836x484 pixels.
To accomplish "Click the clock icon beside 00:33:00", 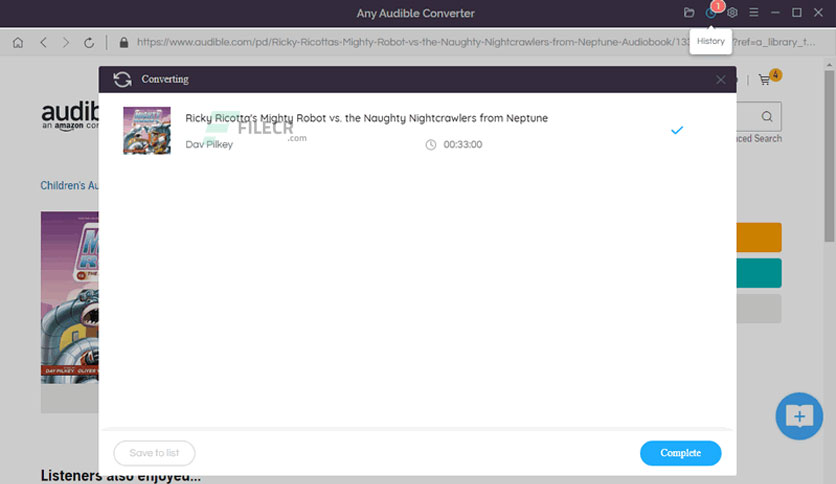I will coord(430,144).
